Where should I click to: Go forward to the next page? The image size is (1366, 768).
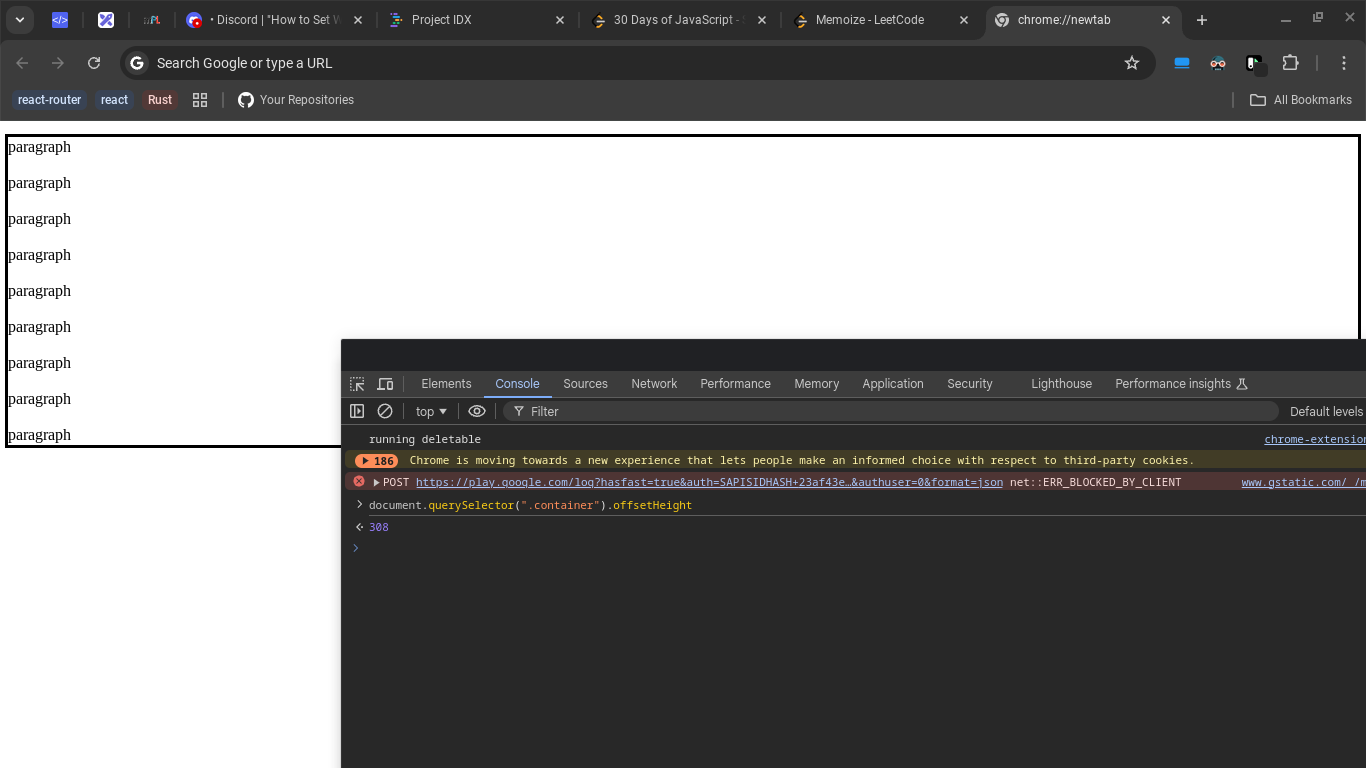[x=58, y=63]
